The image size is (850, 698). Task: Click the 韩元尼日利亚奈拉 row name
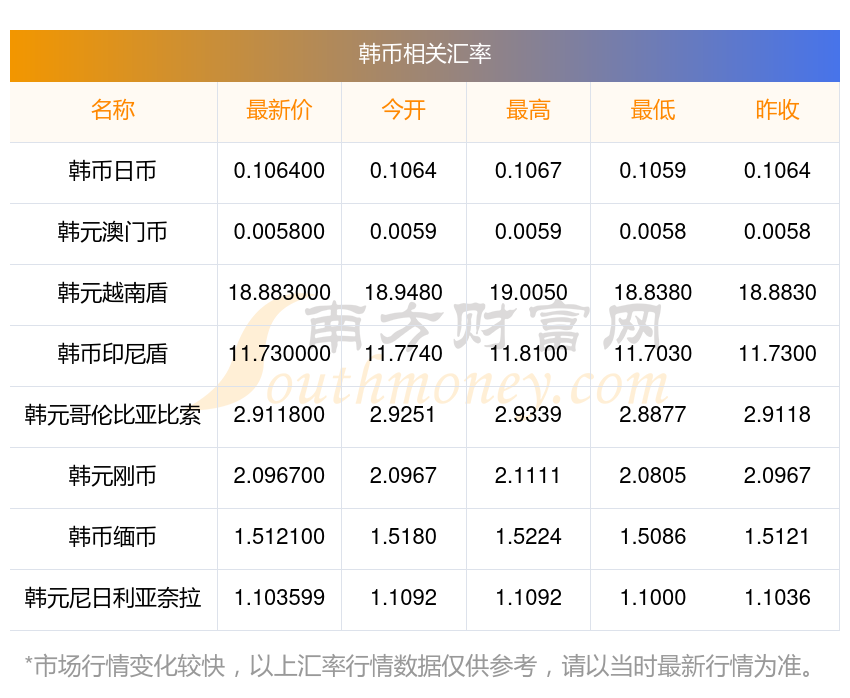(x=113, y=598)
